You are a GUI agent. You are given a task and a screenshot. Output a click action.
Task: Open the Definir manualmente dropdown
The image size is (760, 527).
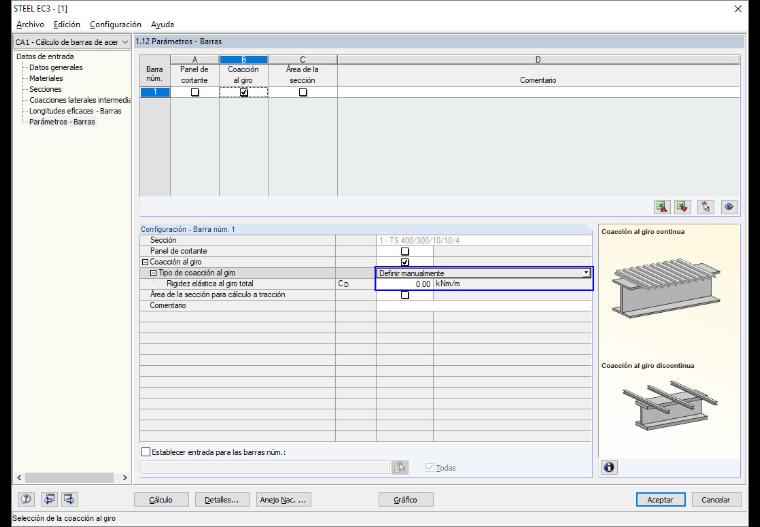[x=586, y=273]
